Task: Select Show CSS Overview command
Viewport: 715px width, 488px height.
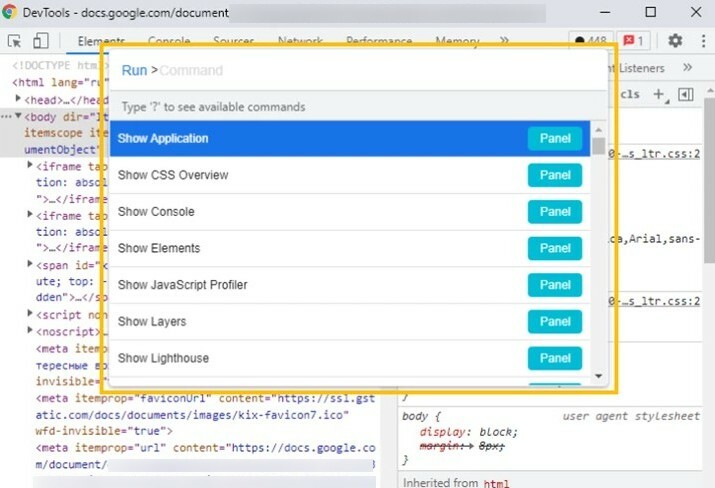Action: pos(350,175)
